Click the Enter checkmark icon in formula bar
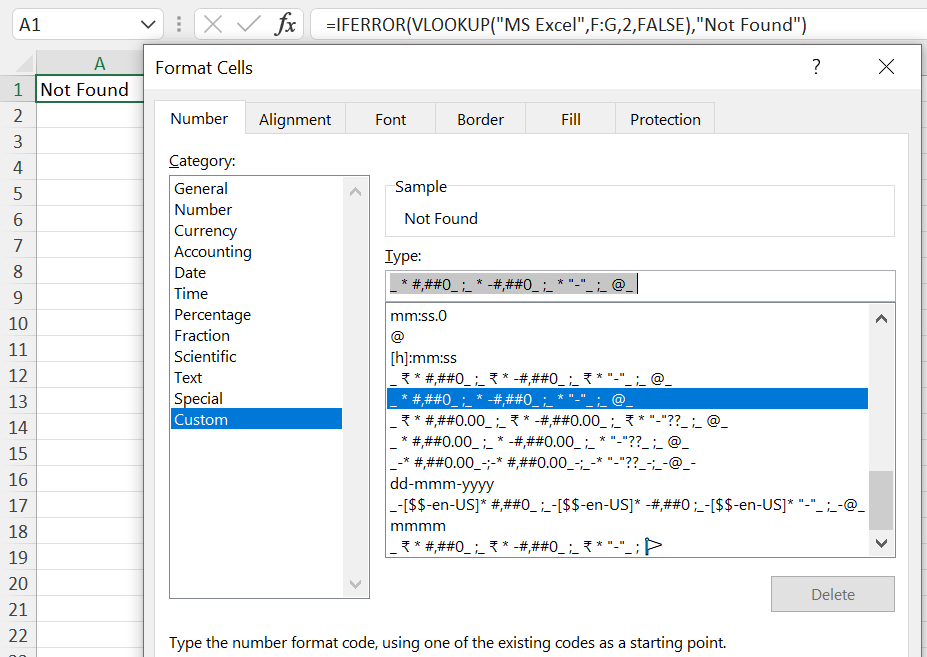Viewport: 927px width, 657px height. tap(248, 24)
